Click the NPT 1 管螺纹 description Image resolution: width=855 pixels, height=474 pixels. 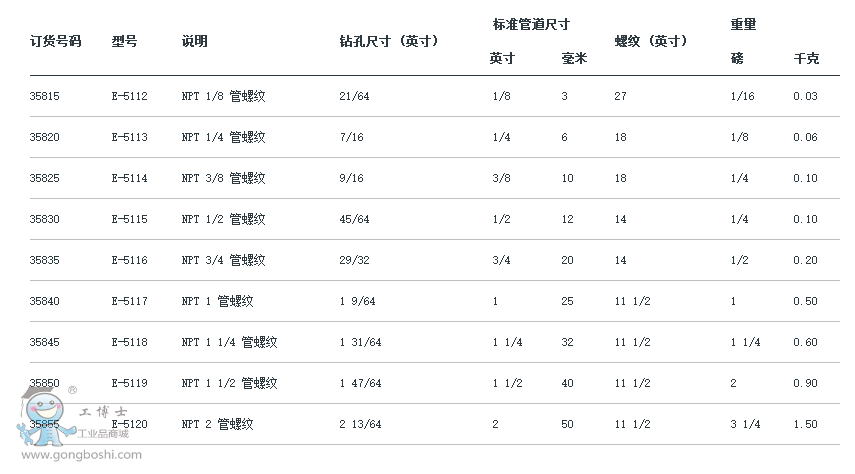pos(217,301)
